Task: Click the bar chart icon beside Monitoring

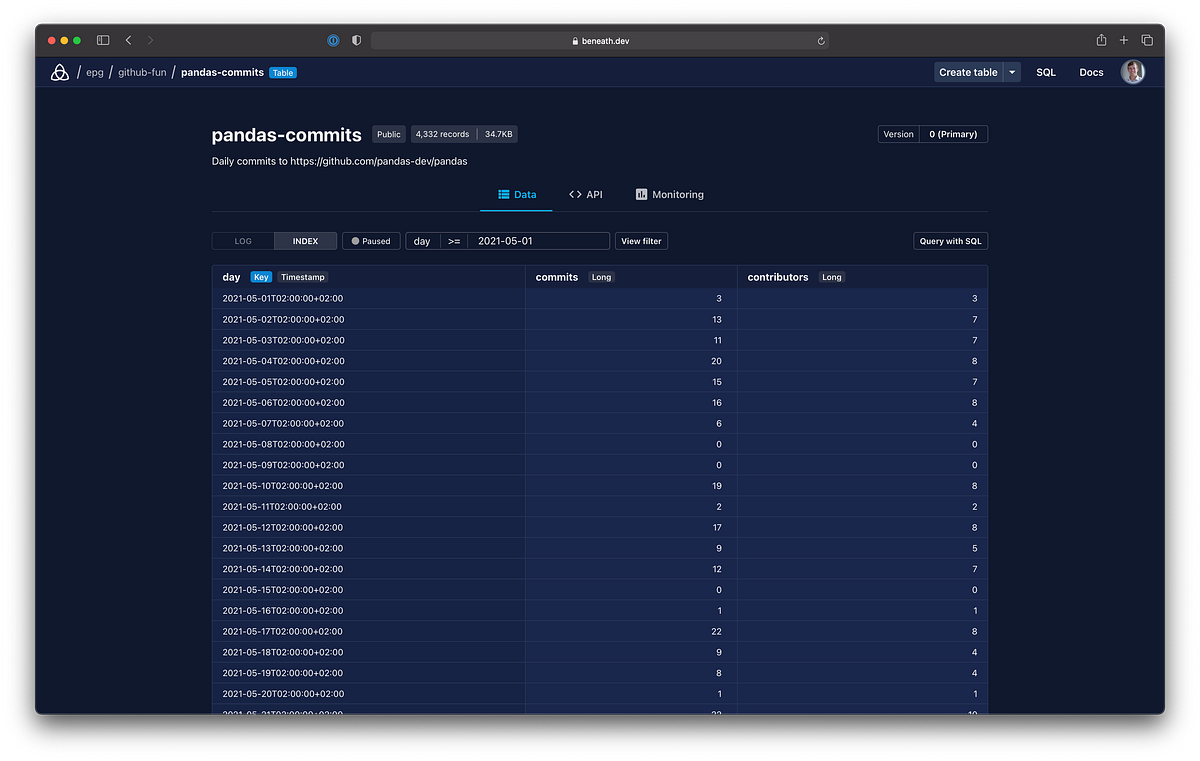Action: (x=640, y=194)
